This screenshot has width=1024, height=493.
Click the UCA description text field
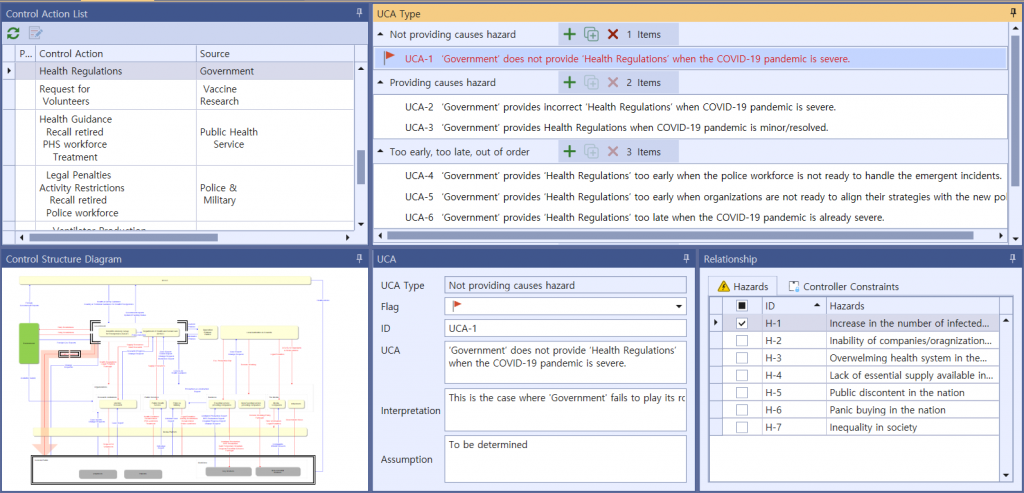pos(566,362)
